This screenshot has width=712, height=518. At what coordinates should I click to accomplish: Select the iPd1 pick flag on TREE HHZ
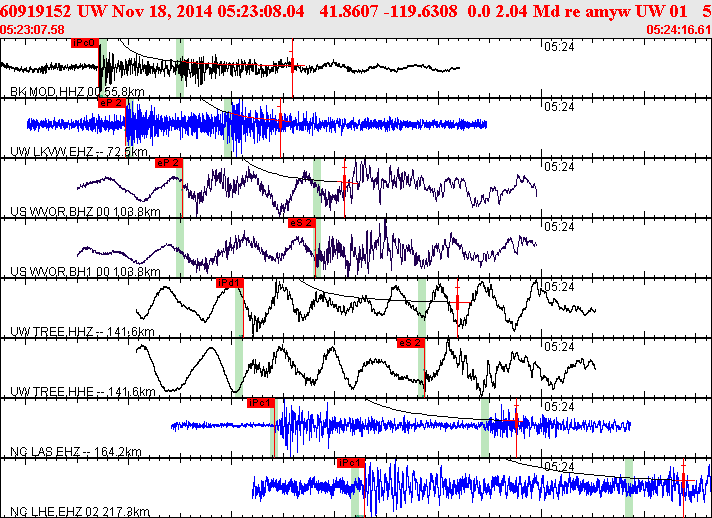coord(230,283)
